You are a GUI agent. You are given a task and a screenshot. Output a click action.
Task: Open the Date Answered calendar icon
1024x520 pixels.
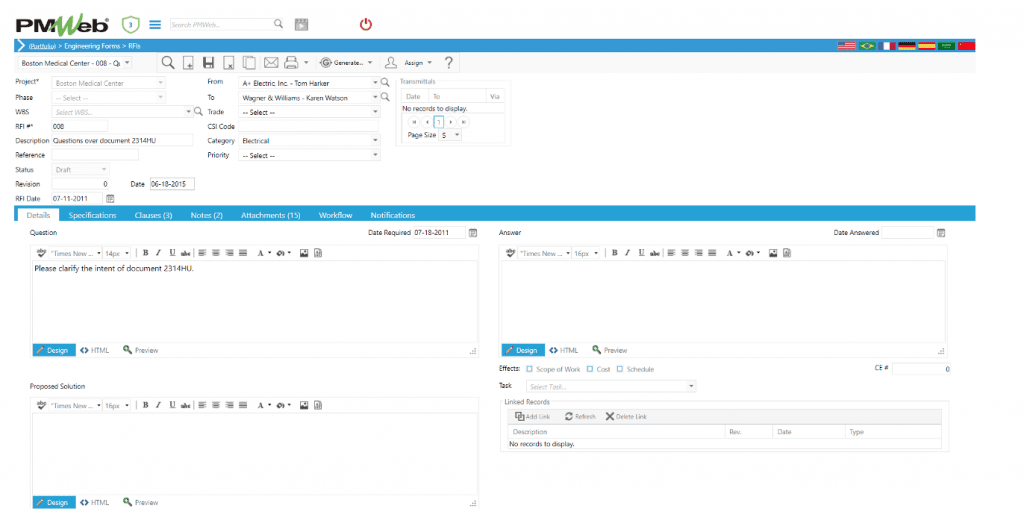click(941, 233)
